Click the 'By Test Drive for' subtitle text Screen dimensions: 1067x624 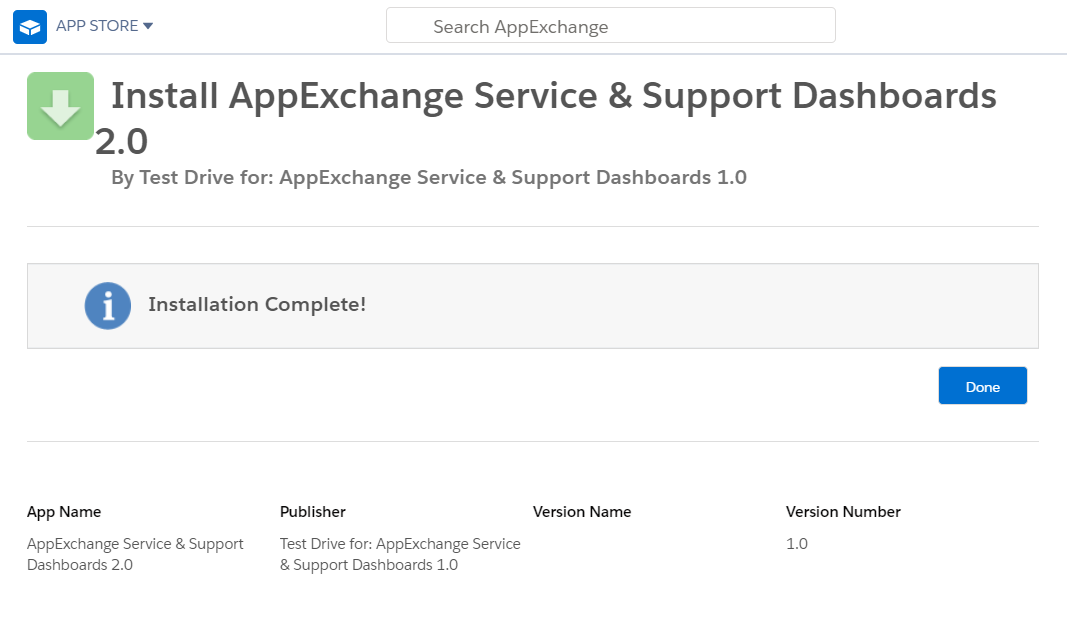429,178
